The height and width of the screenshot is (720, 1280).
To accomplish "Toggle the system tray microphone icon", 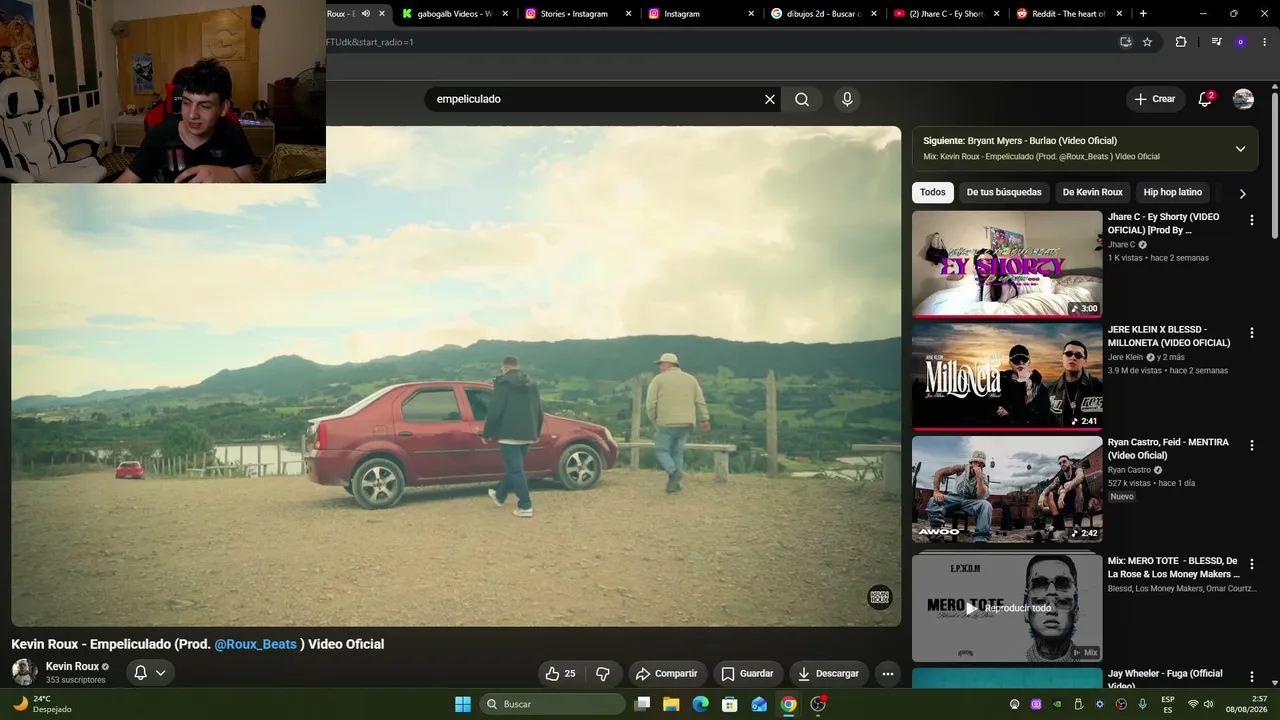I will tap(1142, 704).
